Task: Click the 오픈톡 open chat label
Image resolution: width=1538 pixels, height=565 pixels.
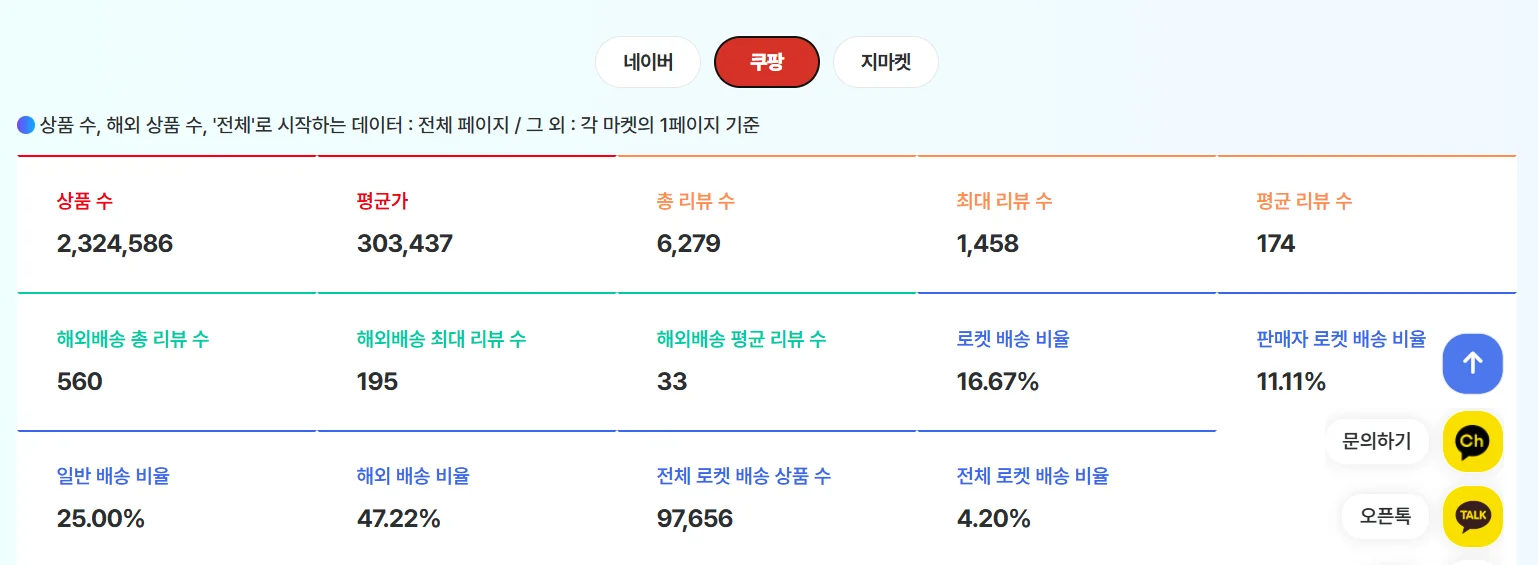Action: 1385,516
